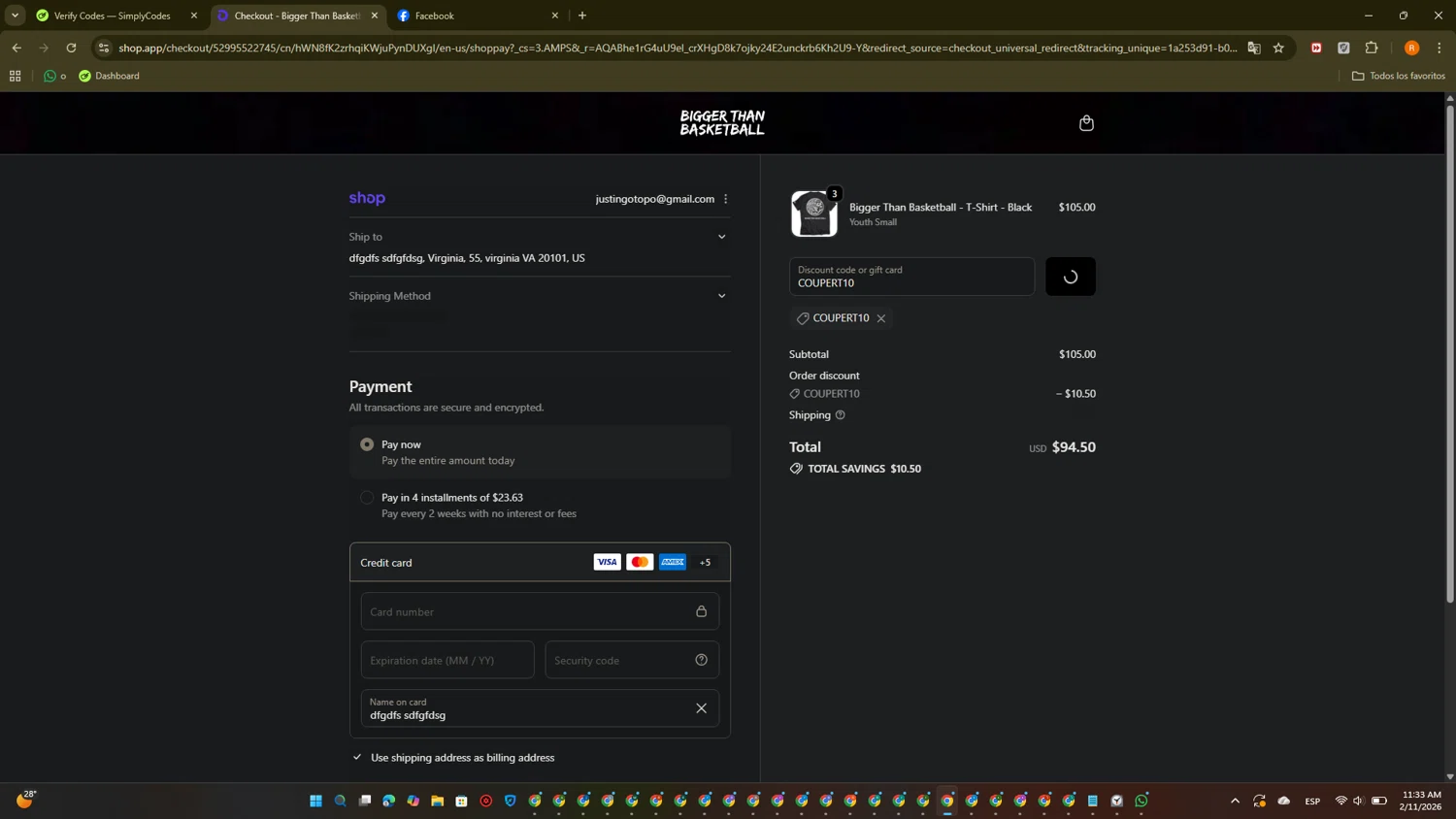Viewport: 1456px width, 819px height.
Task: Clear the Name on card field
Action: click(x=701, y=708)
